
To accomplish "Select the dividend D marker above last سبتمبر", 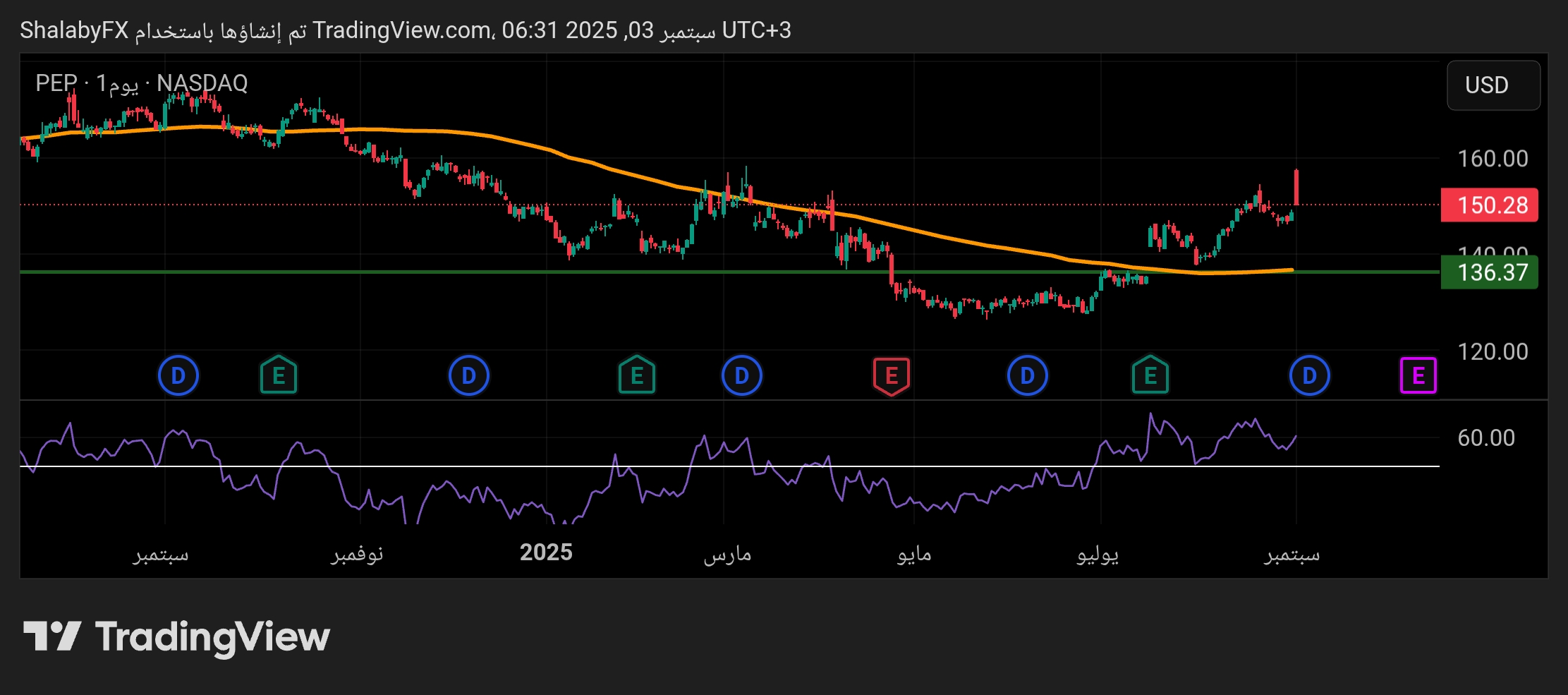I will point(1310,375).
